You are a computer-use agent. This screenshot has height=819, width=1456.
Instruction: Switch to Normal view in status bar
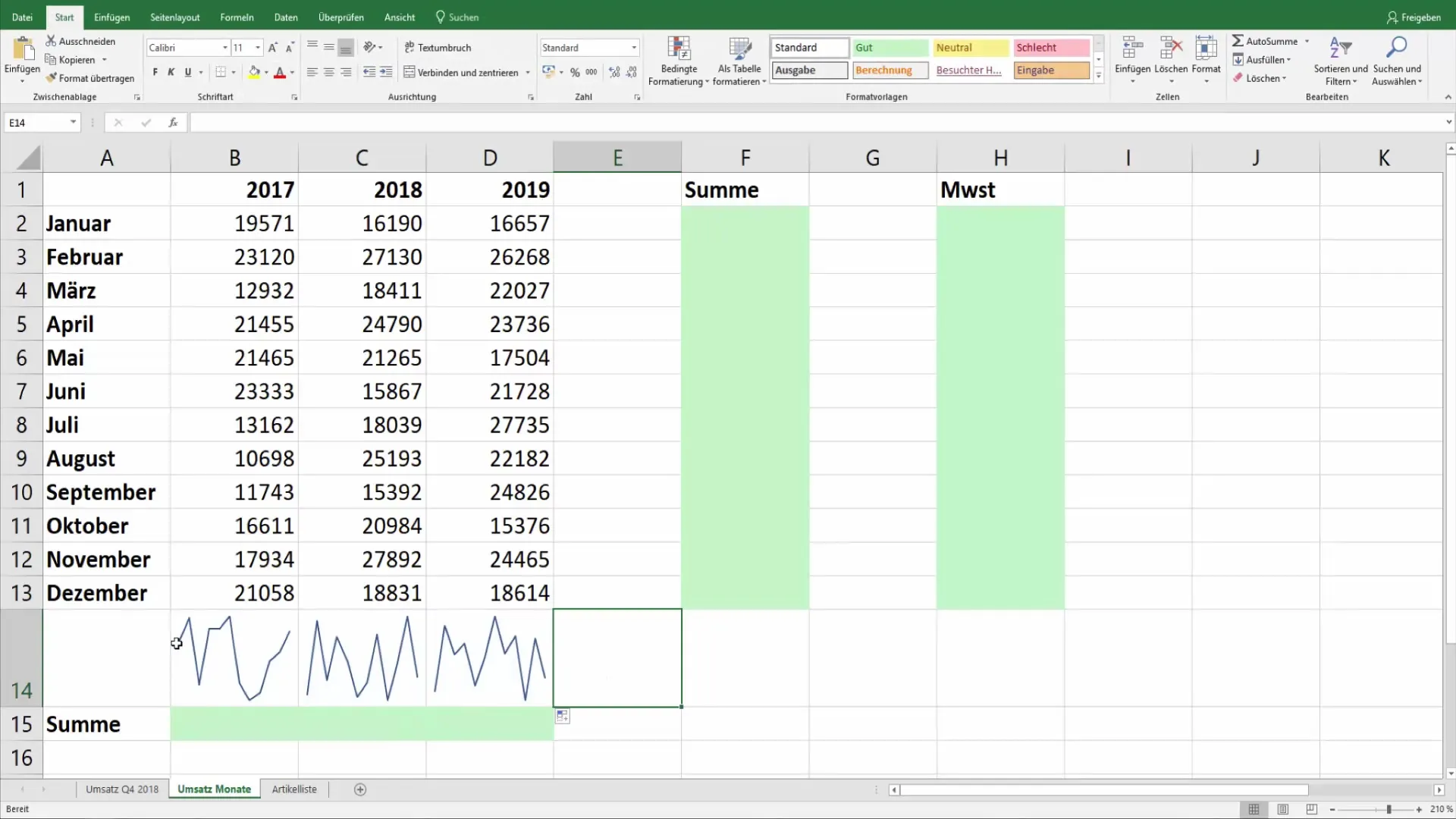click(x=1254, y=810)
